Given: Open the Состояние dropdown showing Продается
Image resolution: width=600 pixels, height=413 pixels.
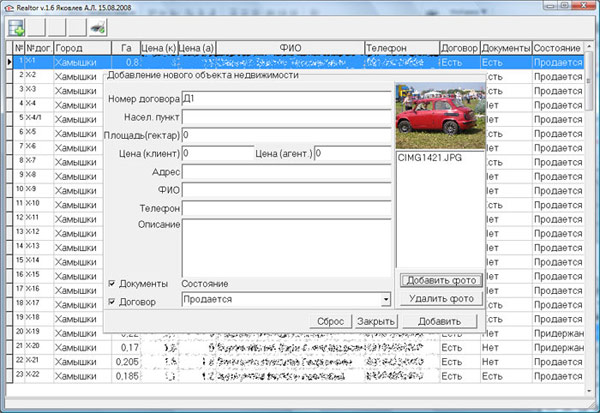Looking at the screenshot, I should tap(286, 299).
